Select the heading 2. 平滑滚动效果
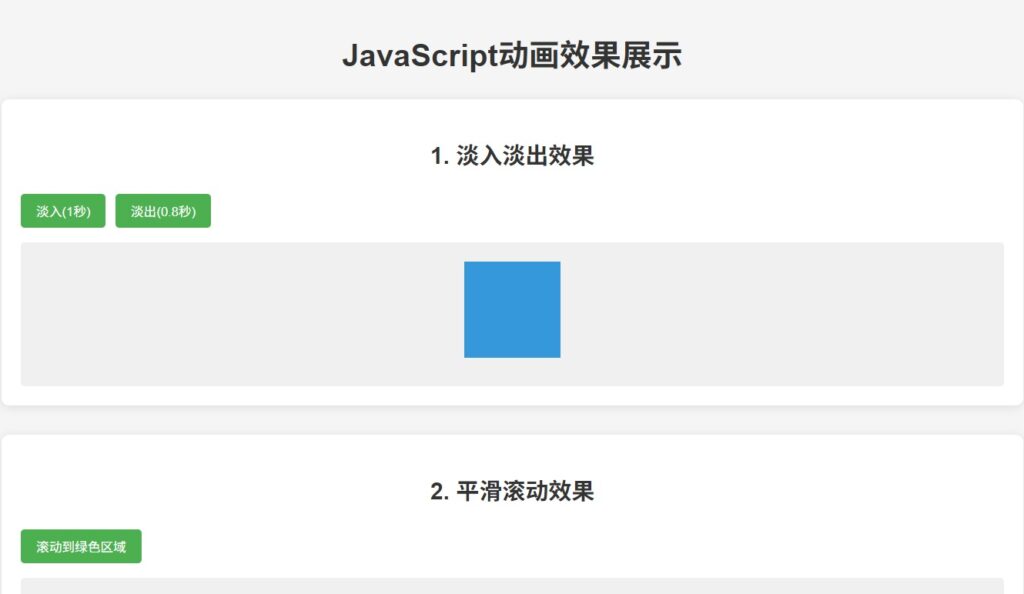 tap(512, 491)
